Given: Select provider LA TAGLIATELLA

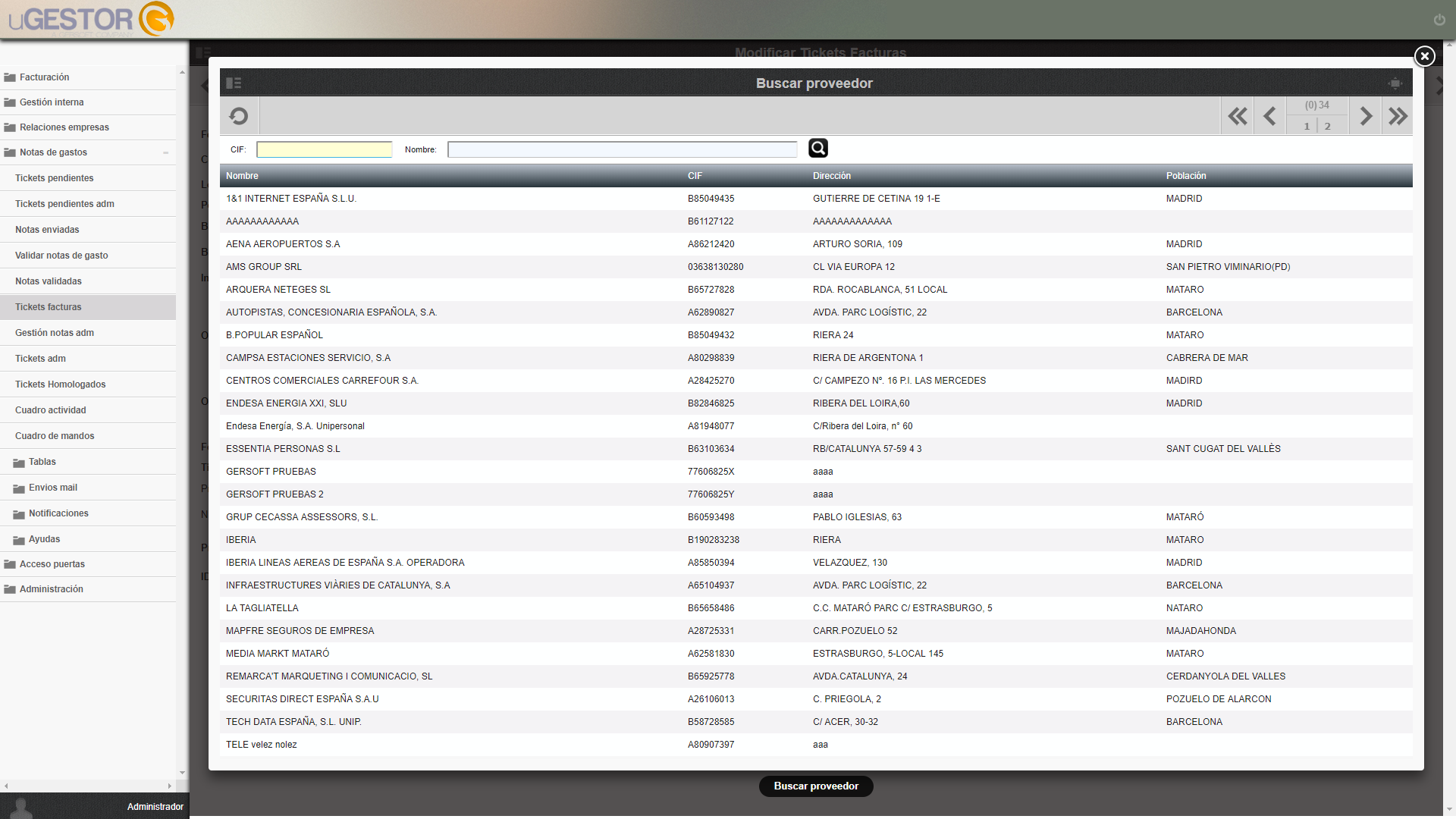Looking at the screenshot, I should (x=816, y=608).
